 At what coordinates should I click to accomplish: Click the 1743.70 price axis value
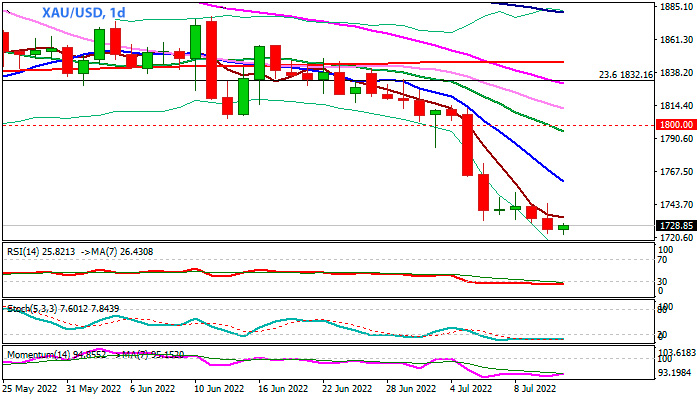pos(676,205)
